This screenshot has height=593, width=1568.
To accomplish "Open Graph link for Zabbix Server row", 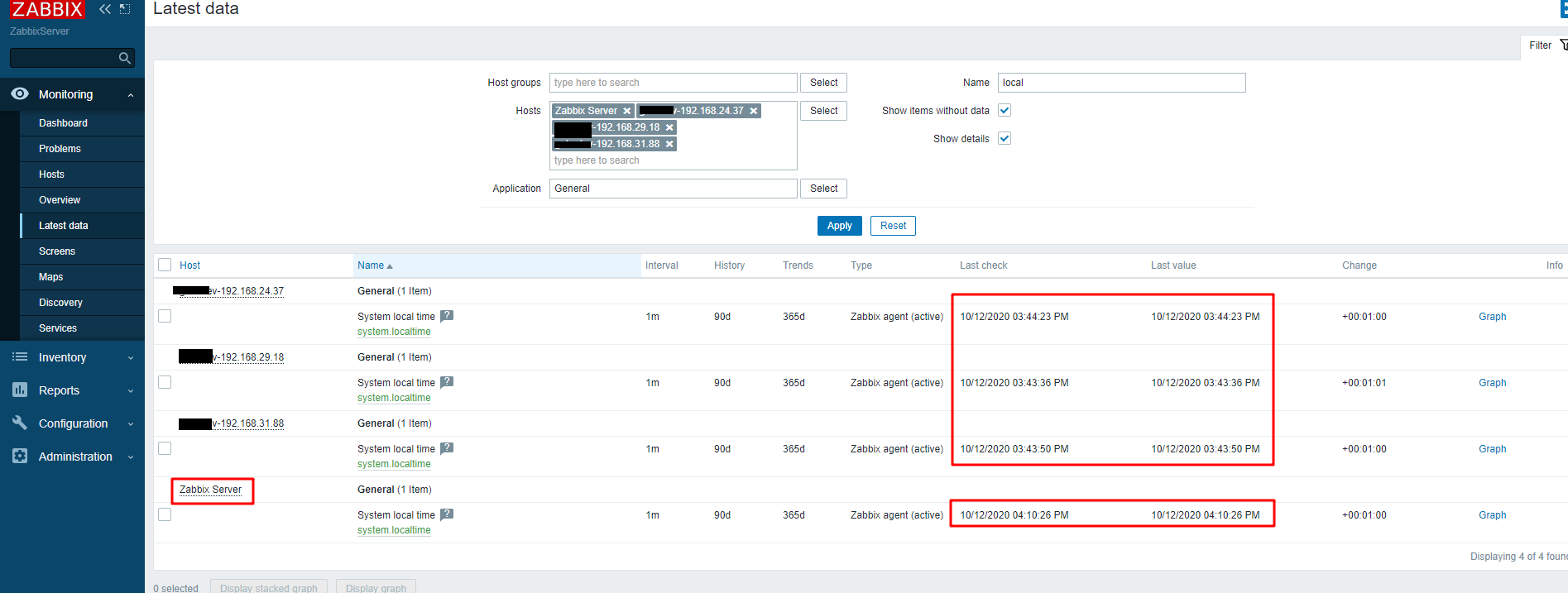I will pos(1492,515).
